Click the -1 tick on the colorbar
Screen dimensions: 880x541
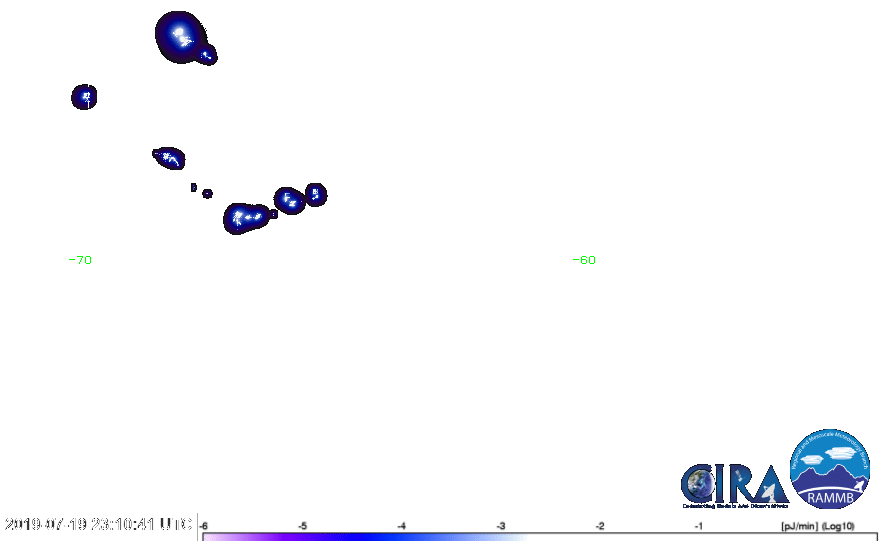tap(699, 525)
